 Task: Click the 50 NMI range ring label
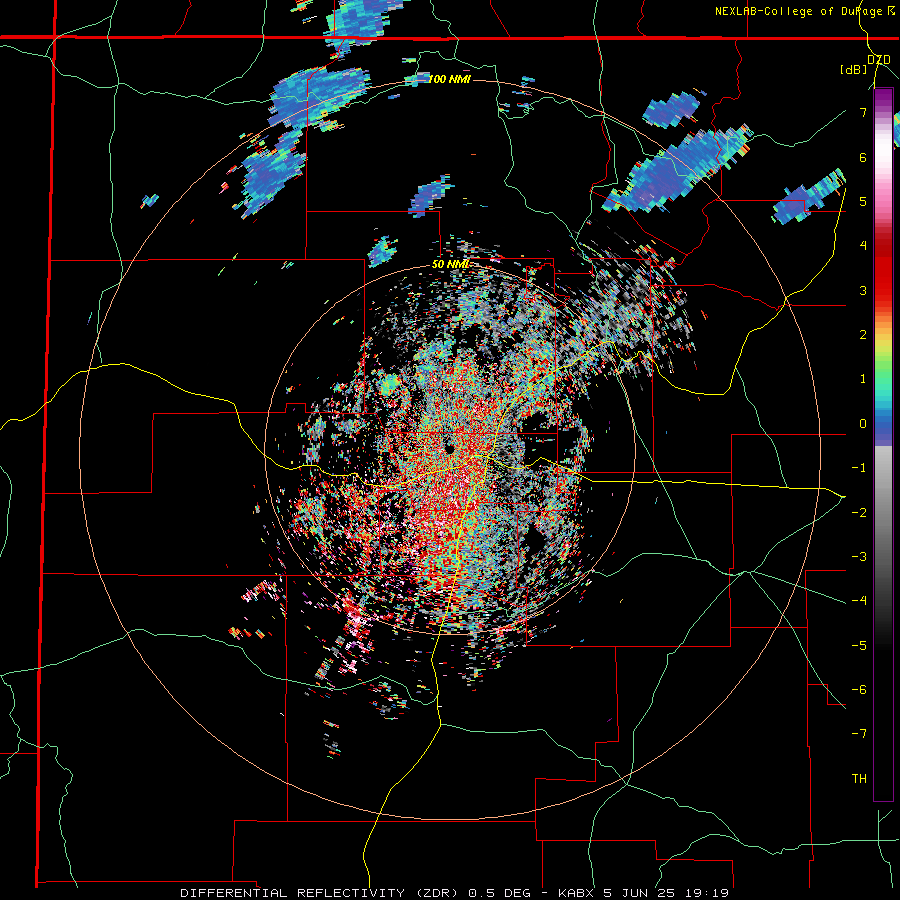(451, 264)
